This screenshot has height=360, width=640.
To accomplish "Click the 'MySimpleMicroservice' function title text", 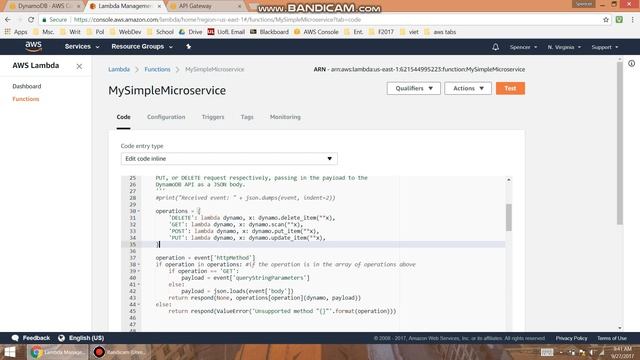I will 167,91.
